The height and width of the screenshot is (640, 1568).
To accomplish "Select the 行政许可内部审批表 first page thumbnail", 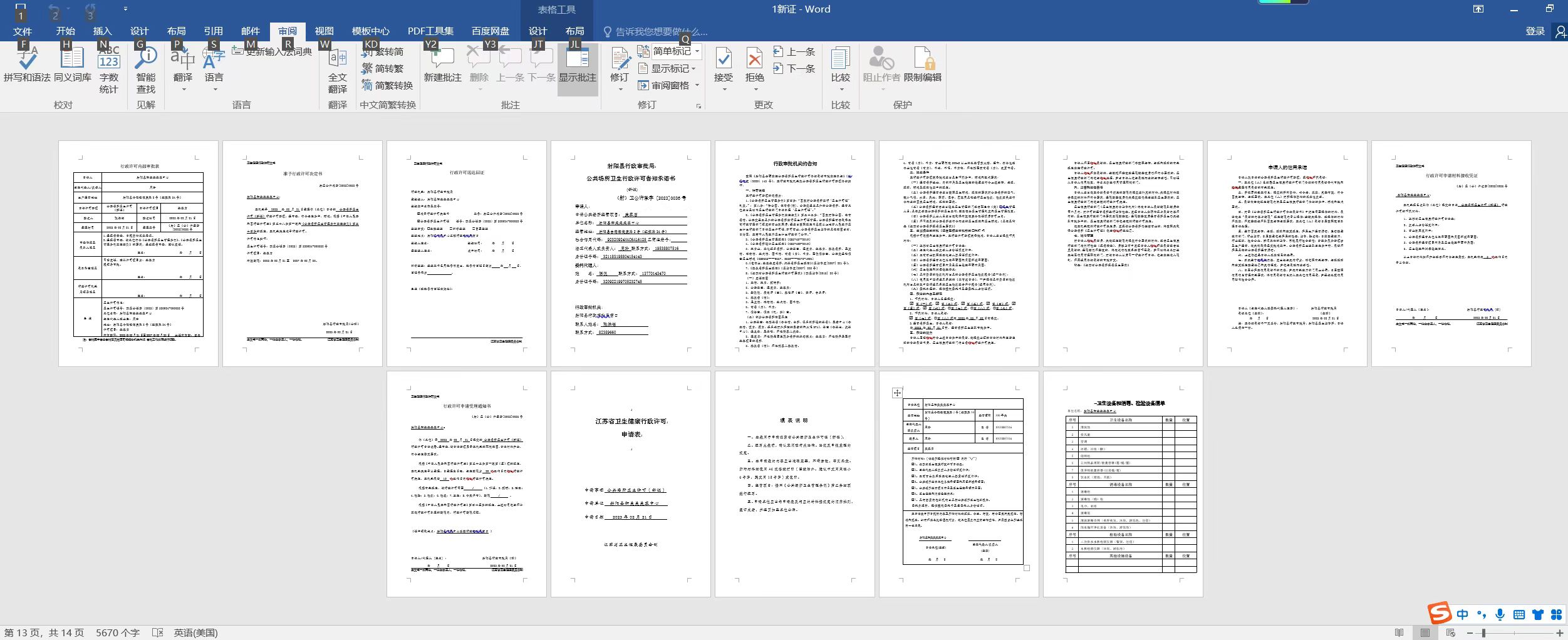I will click(x=138, y=253).
